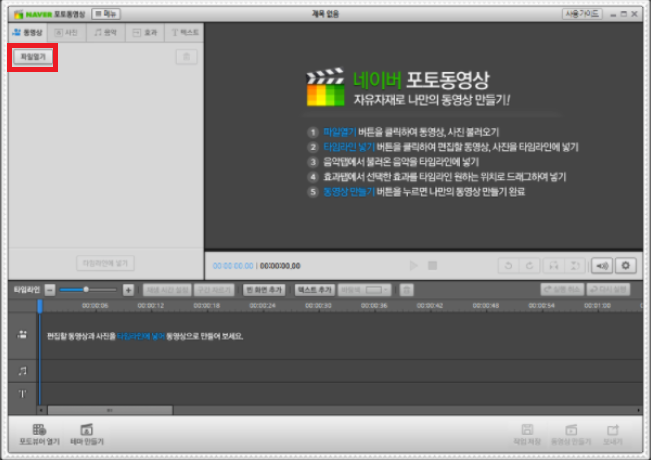Click the timeline toolbar trash icon
652x460 pixels.
click(x=407, y=290)
